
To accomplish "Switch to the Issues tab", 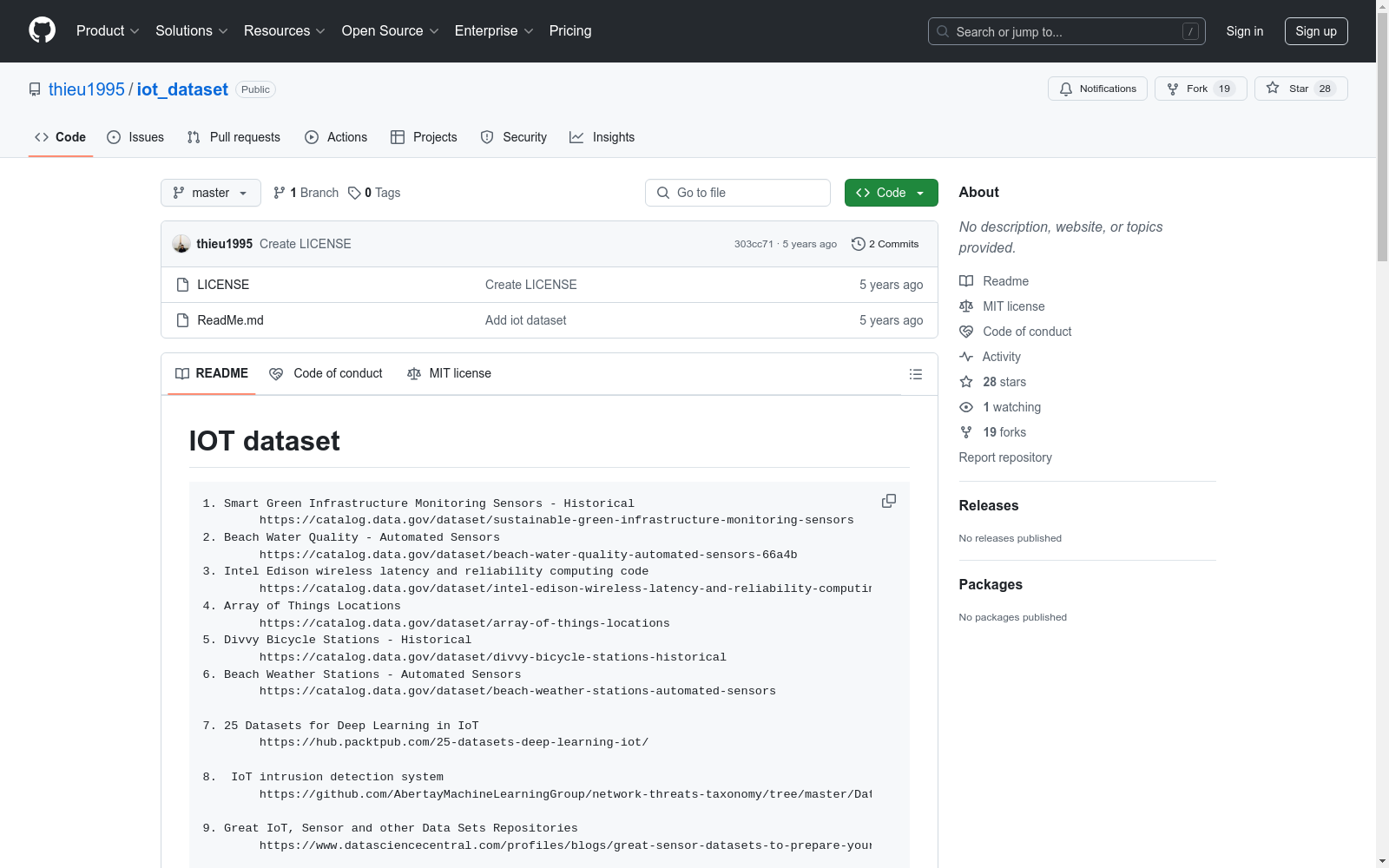I will coord(135,137).
